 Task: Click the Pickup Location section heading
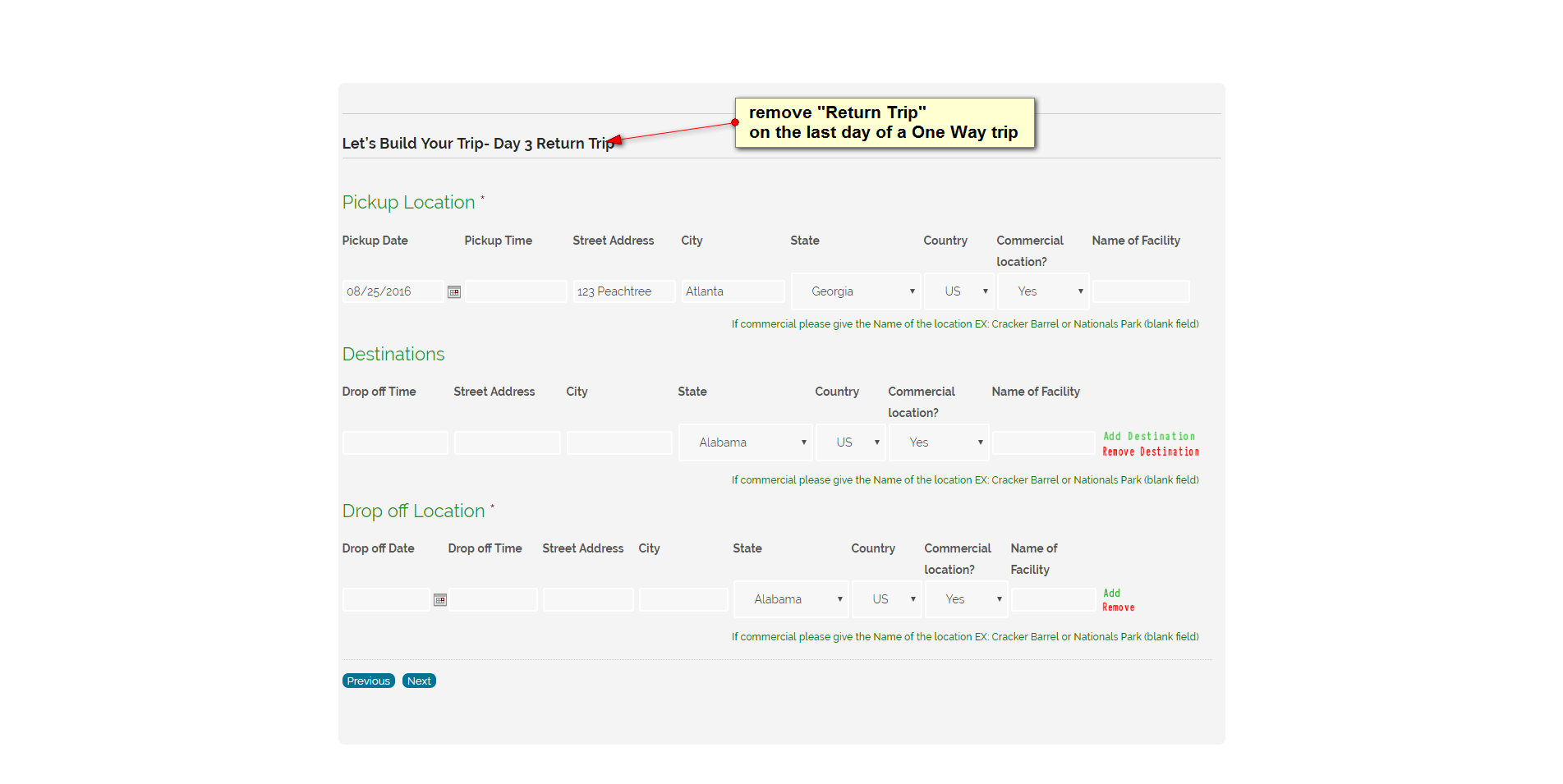tap(408, 203)
